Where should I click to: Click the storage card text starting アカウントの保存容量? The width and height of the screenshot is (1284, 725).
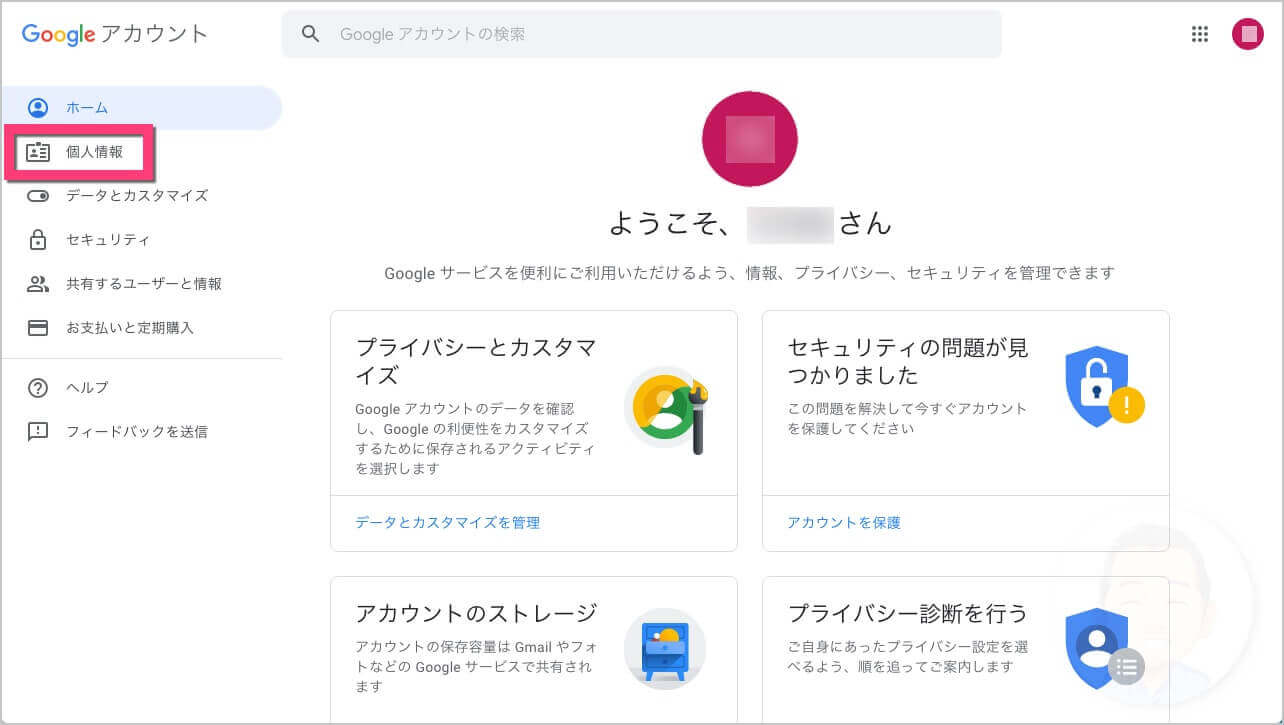475,667
